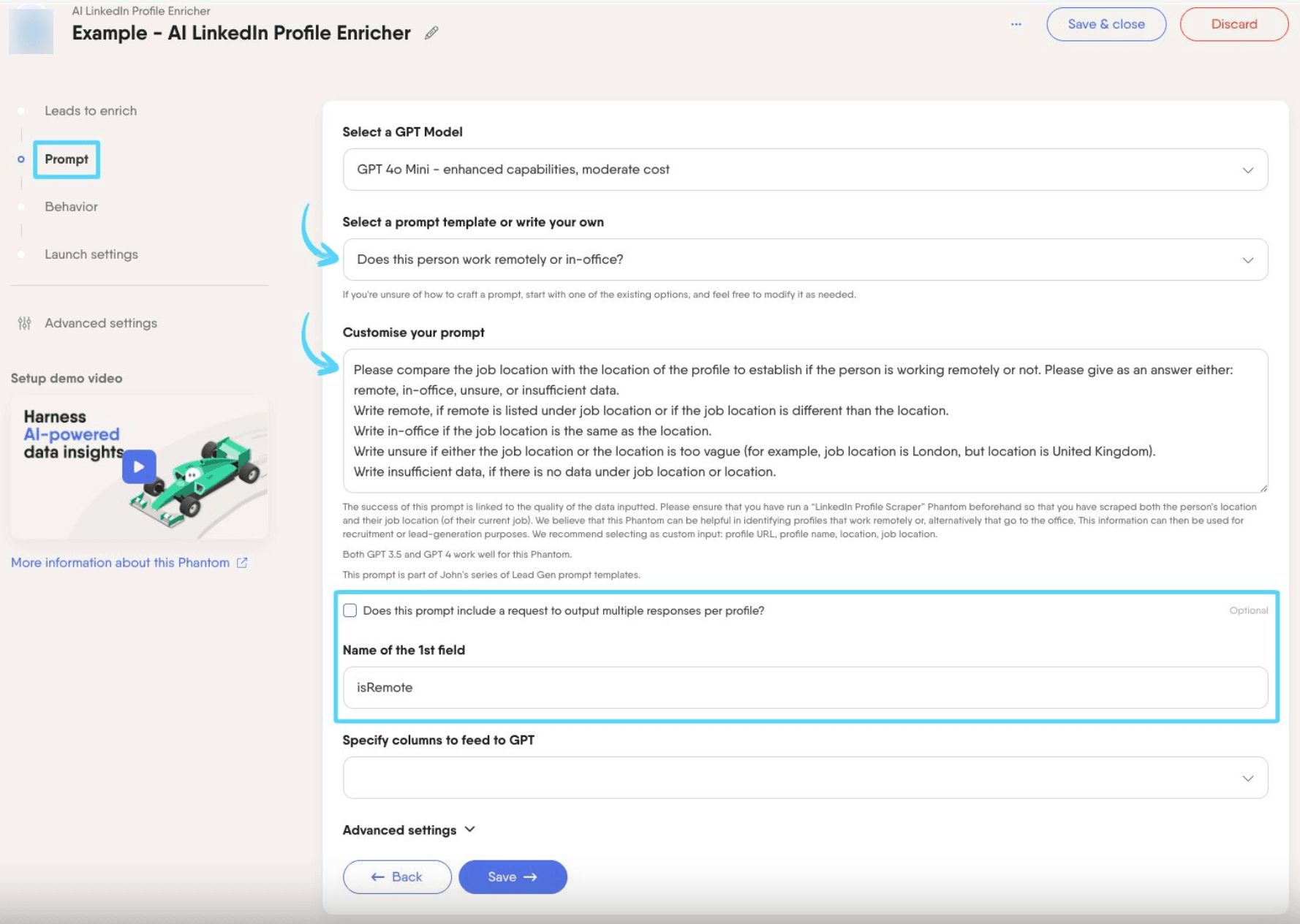Image resolution: width=1300 pixels, height=924 pixels.
Task: Open Advanced settings in the sidebar
Action: [x=101, y=323]
